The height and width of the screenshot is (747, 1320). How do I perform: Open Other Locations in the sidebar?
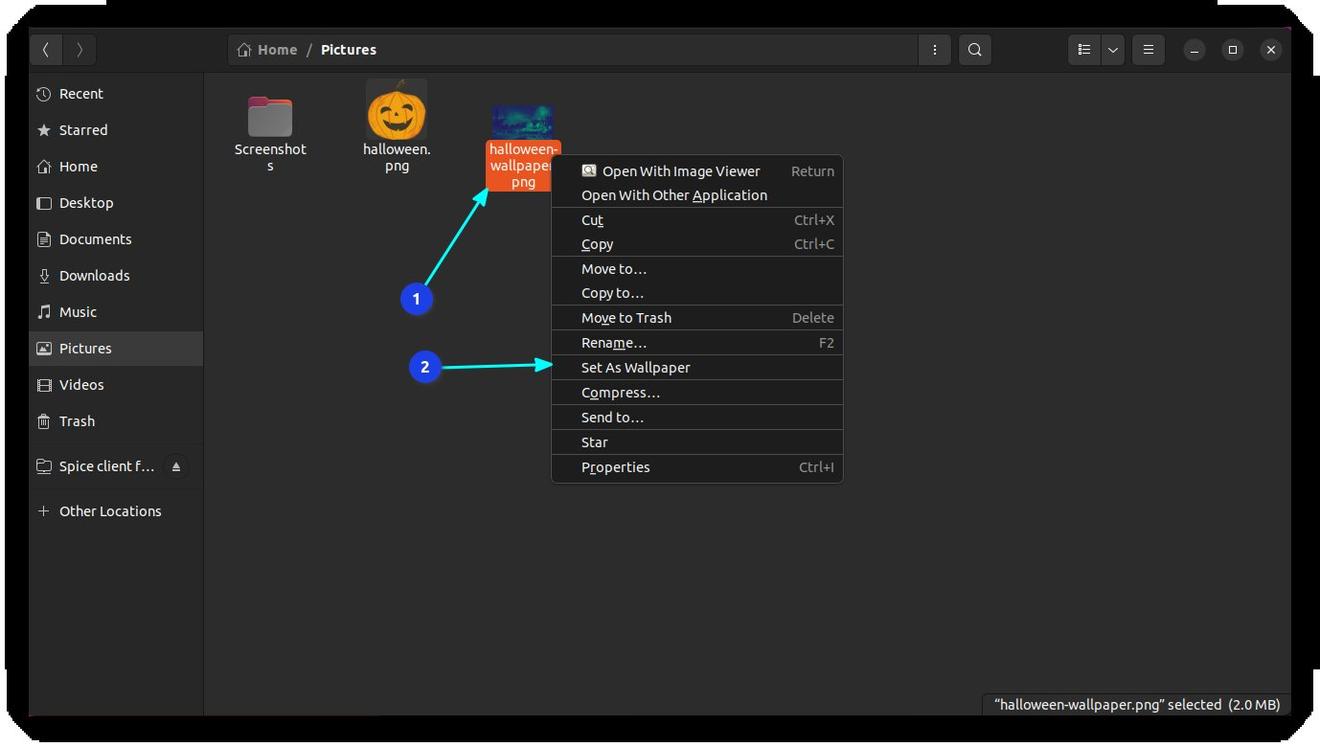click(110, 511)
